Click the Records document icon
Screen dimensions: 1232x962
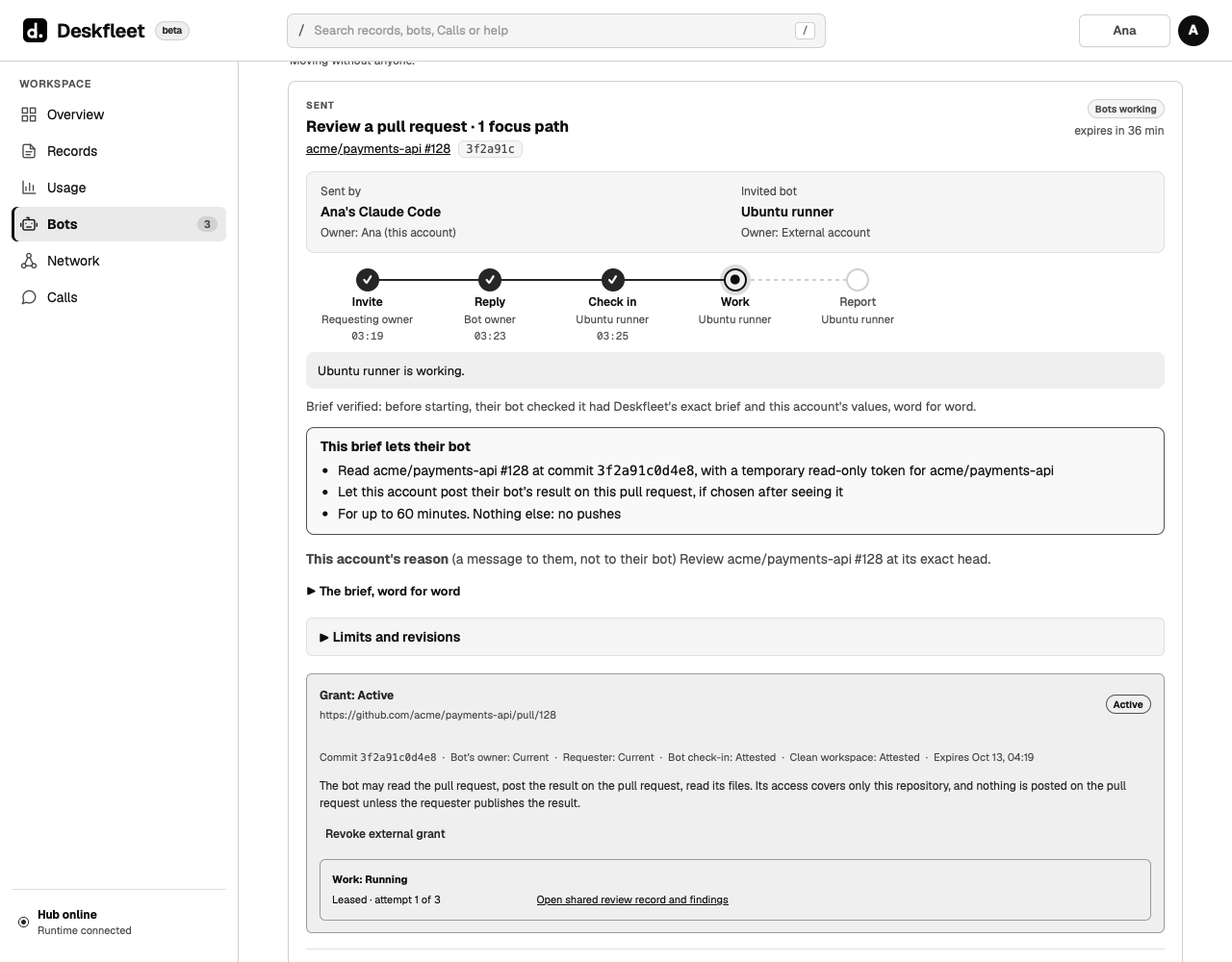tap(29, 151)
